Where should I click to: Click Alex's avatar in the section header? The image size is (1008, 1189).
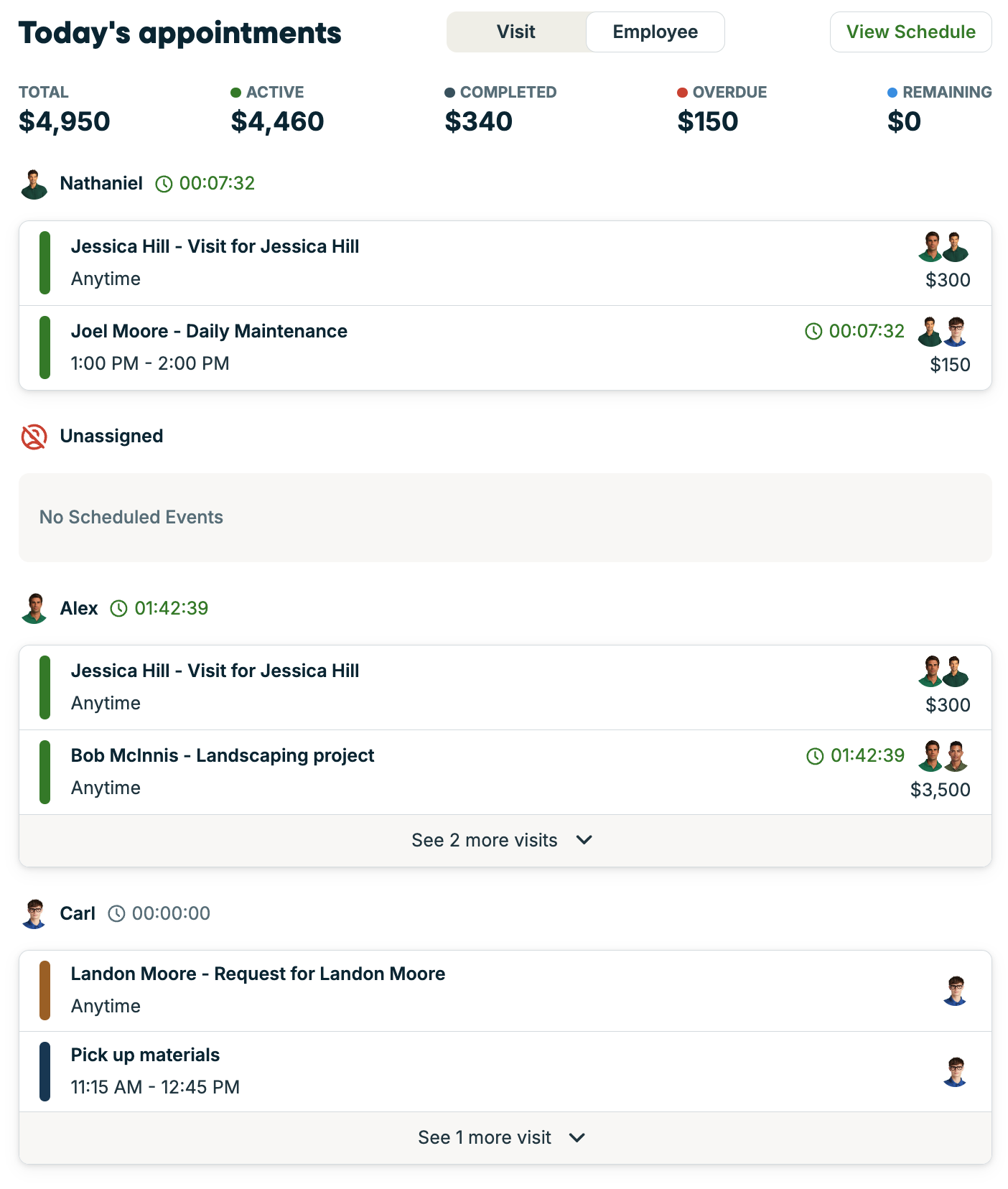[x=34, y=608]
